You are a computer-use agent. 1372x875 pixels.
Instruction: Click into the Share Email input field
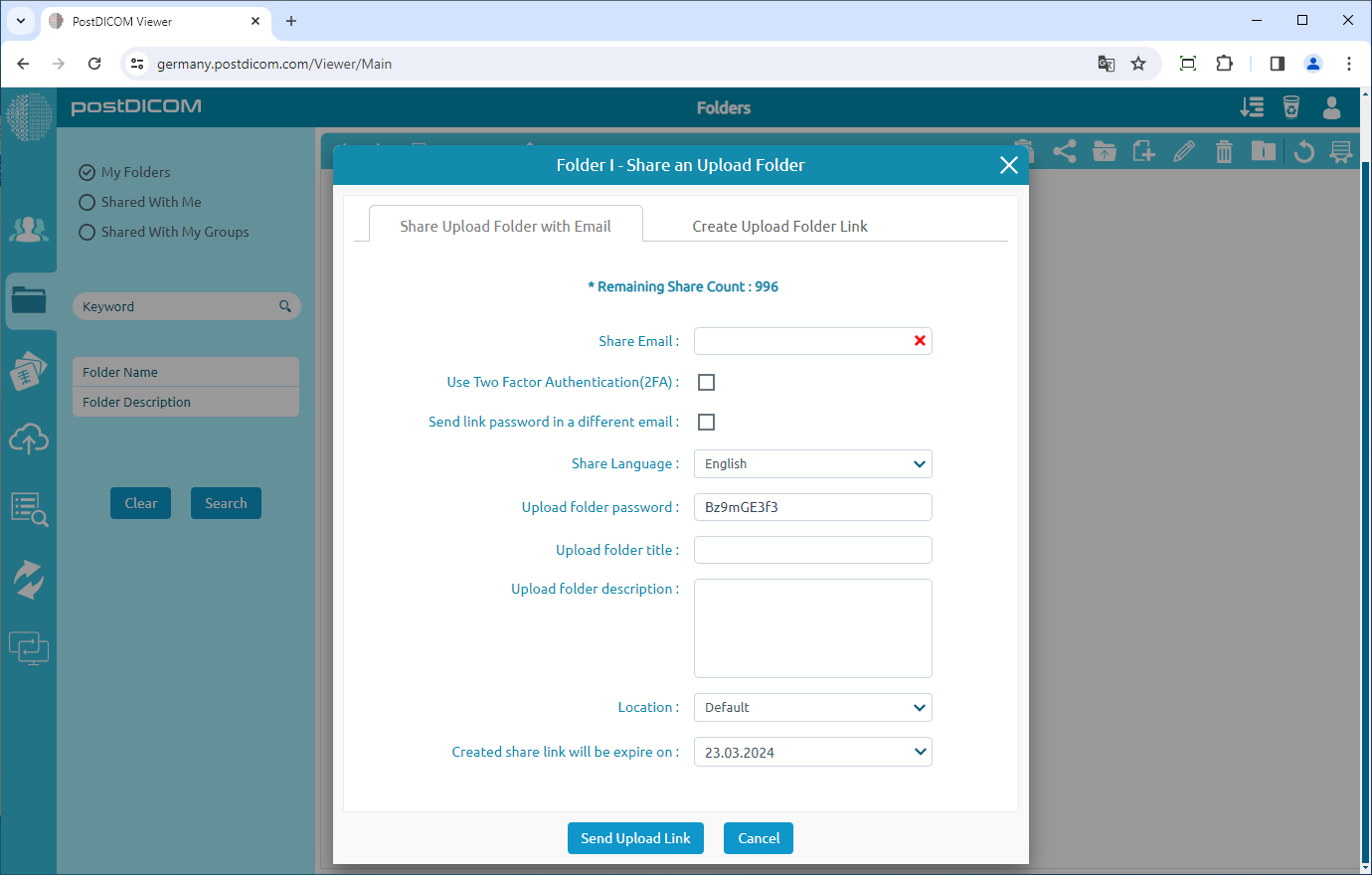pos(801,341)
